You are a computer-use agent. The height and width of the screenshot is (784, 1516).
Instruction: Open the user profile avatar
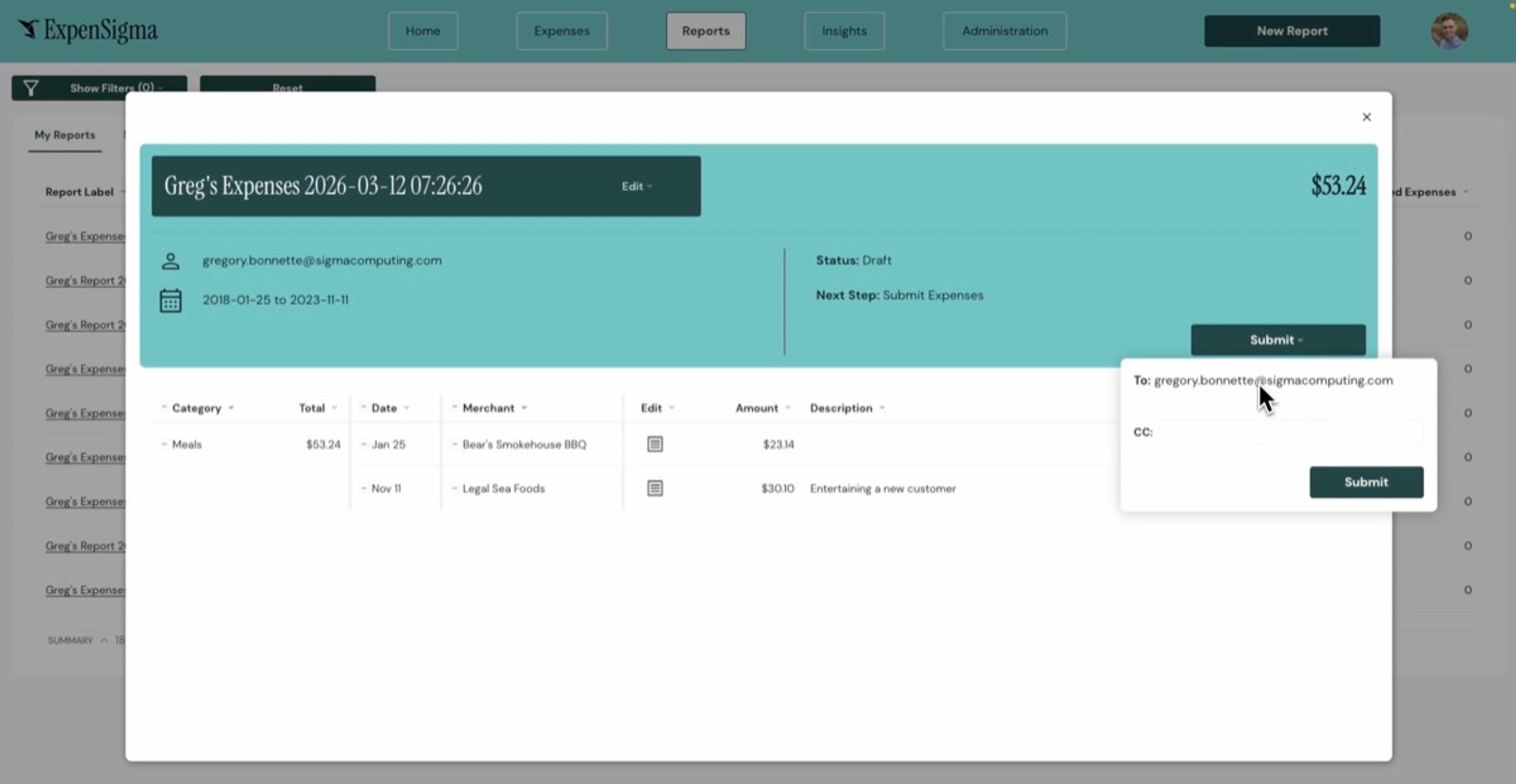coord(1449,31)
